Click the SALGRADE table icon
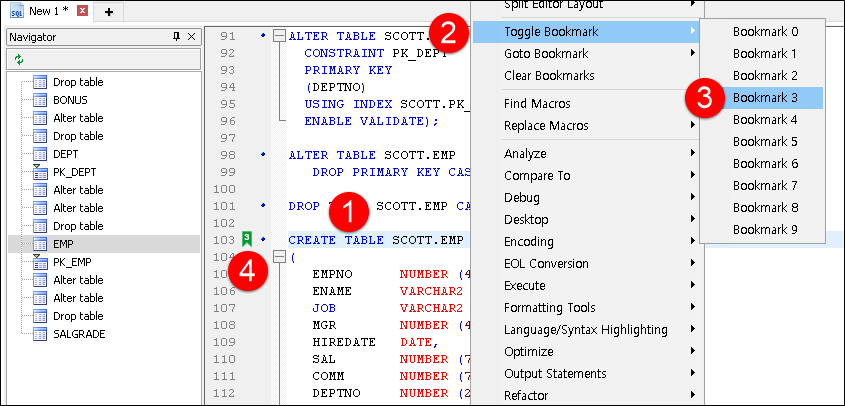The height and width of the screenshot is (406, 845). click(x=41, y=334)
